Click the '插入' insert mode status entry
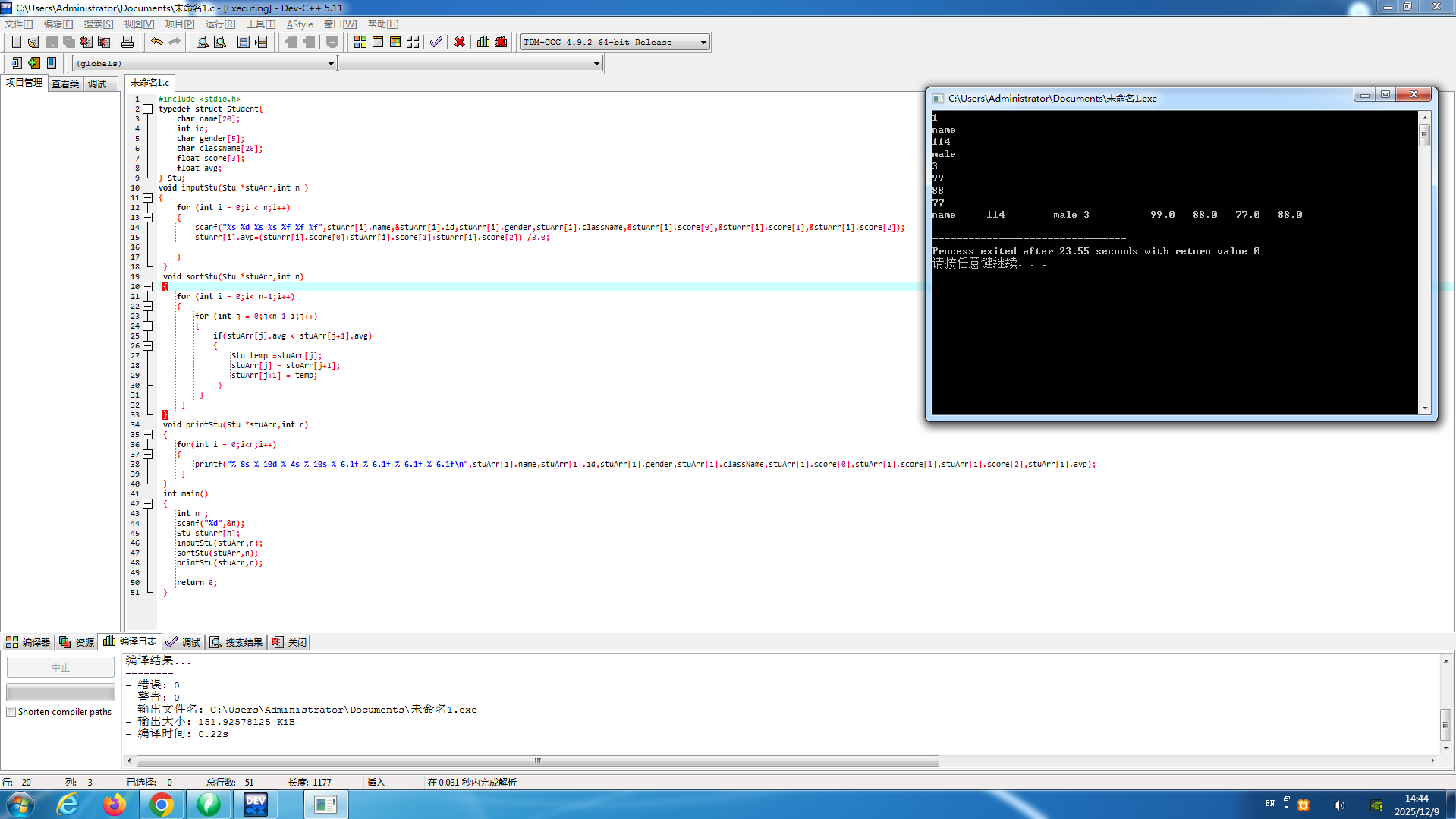Image resolution: width=1456 pixels, height=819 pixels. click(x=376, y=783)
